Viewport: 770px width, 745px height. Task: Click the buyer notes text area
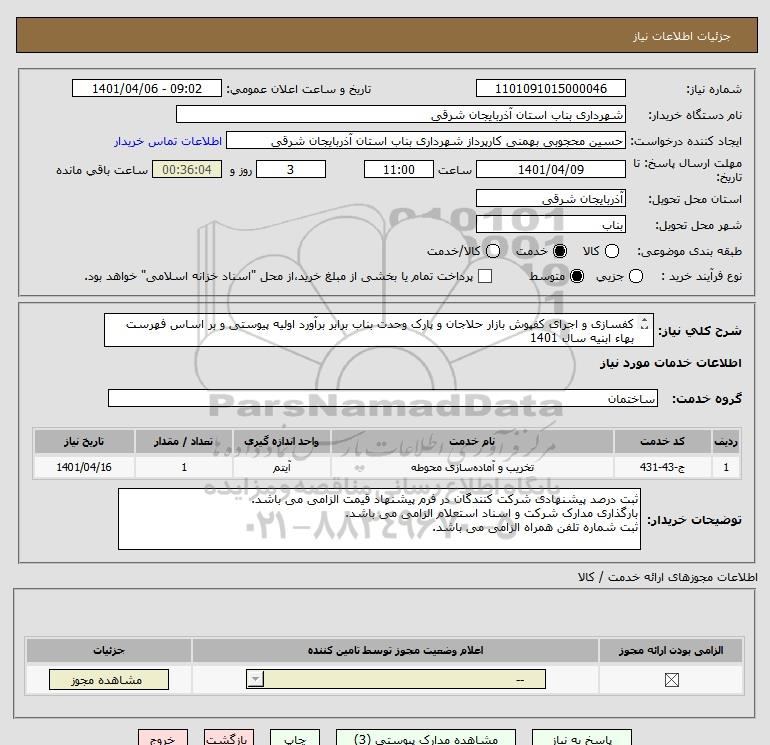[x=379, y=519]
